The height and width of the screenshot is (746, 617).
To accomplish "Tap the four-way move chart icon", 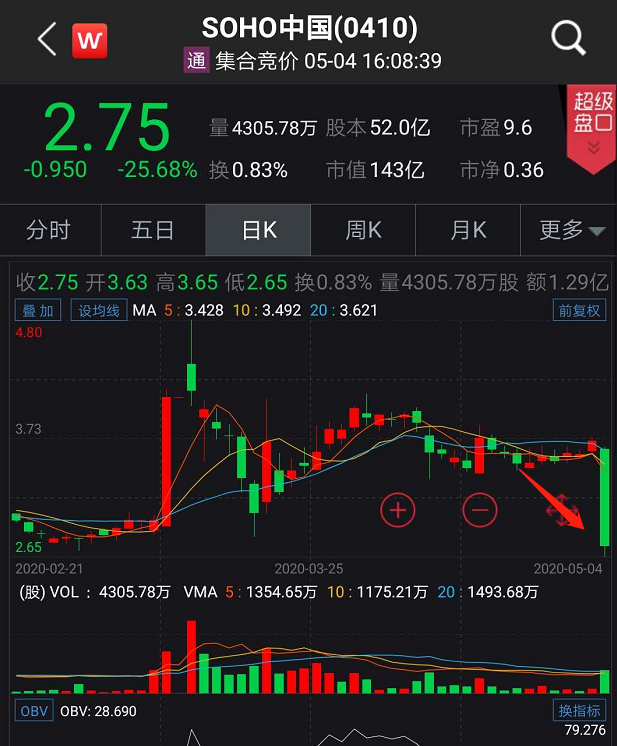I will [562, 510].
